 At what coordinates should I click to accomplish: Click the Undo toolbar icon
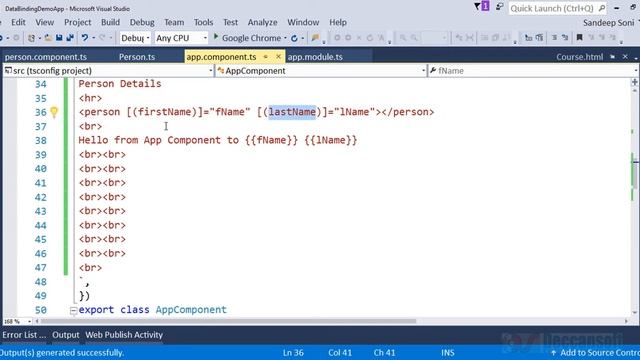[84, 38]
